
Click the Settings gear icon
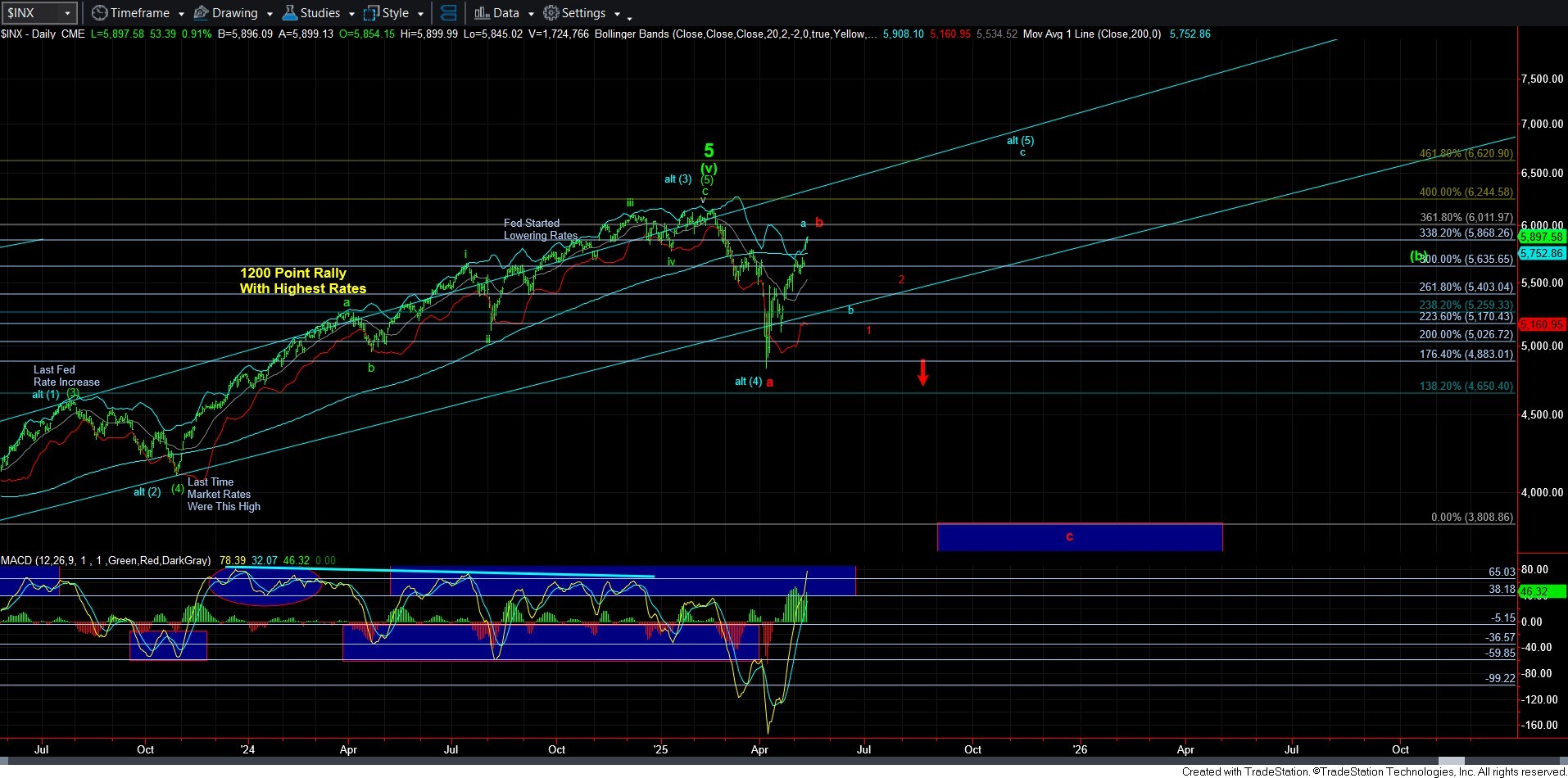pos(551,13)
